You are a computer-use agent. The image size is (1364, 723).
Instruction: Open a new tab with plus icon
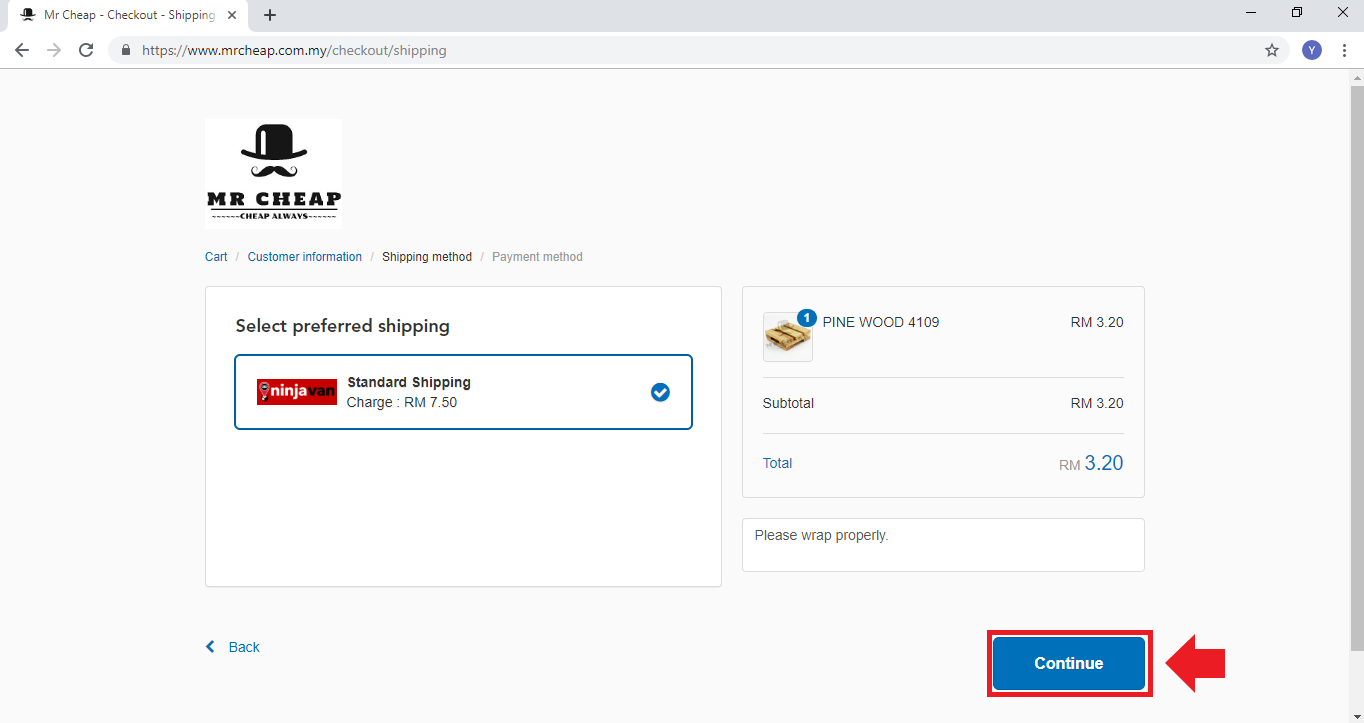point(270,15)
